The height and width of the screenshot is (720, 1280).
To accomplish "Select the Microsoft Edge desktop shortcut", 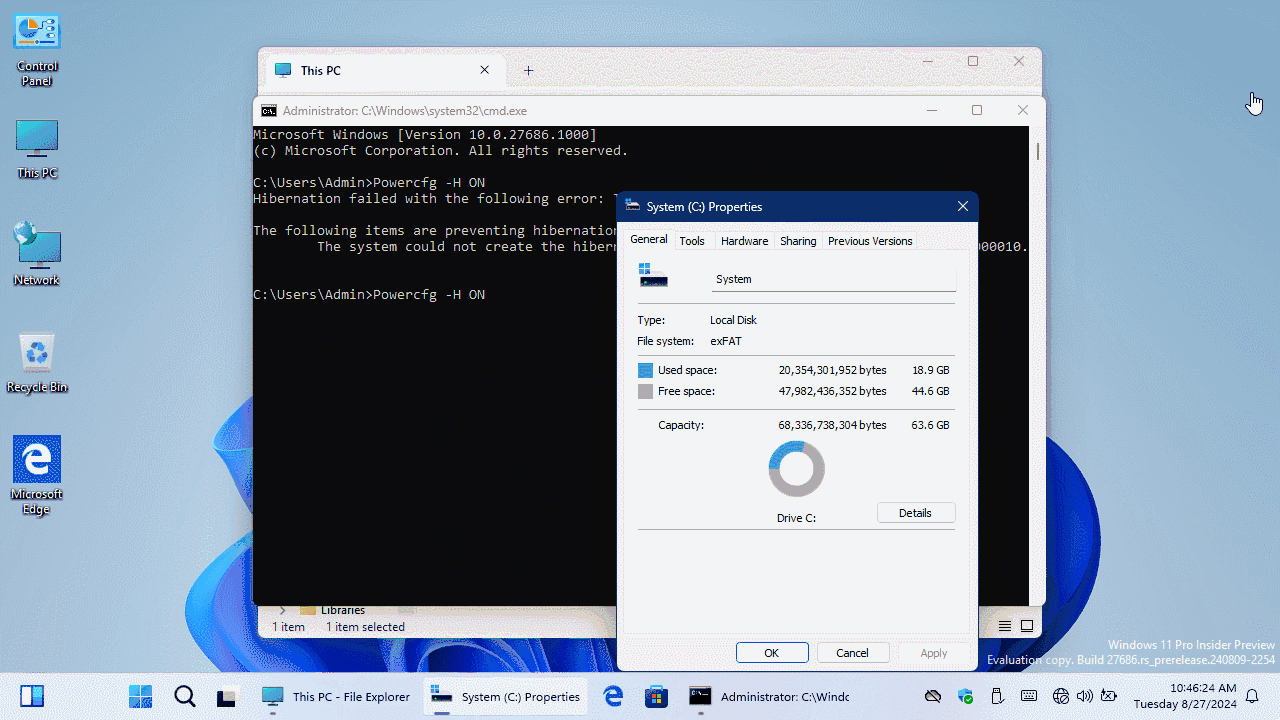I will (37, 476).
